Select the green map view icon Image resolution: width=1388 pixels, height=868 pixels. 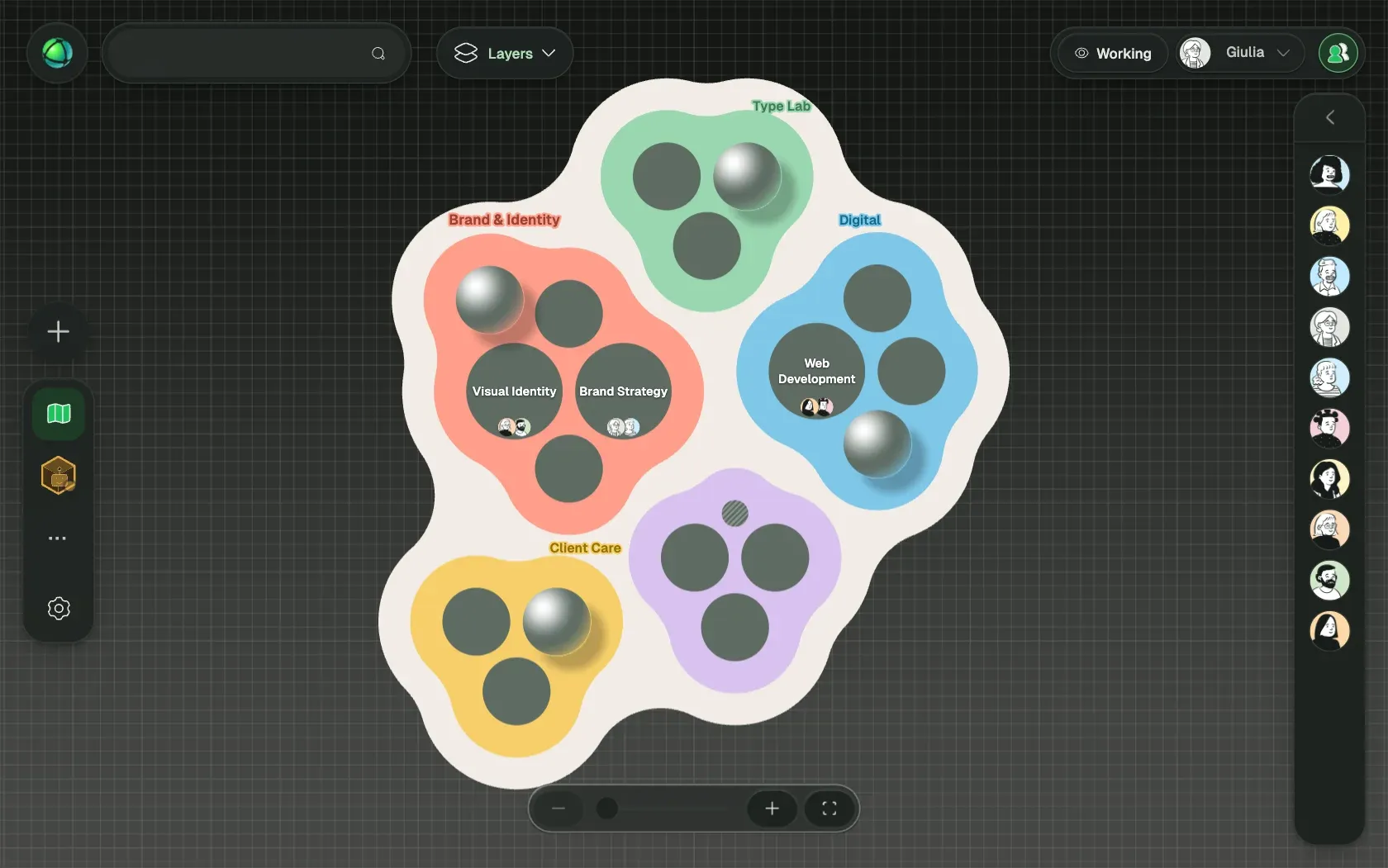(x=58, y=413)
